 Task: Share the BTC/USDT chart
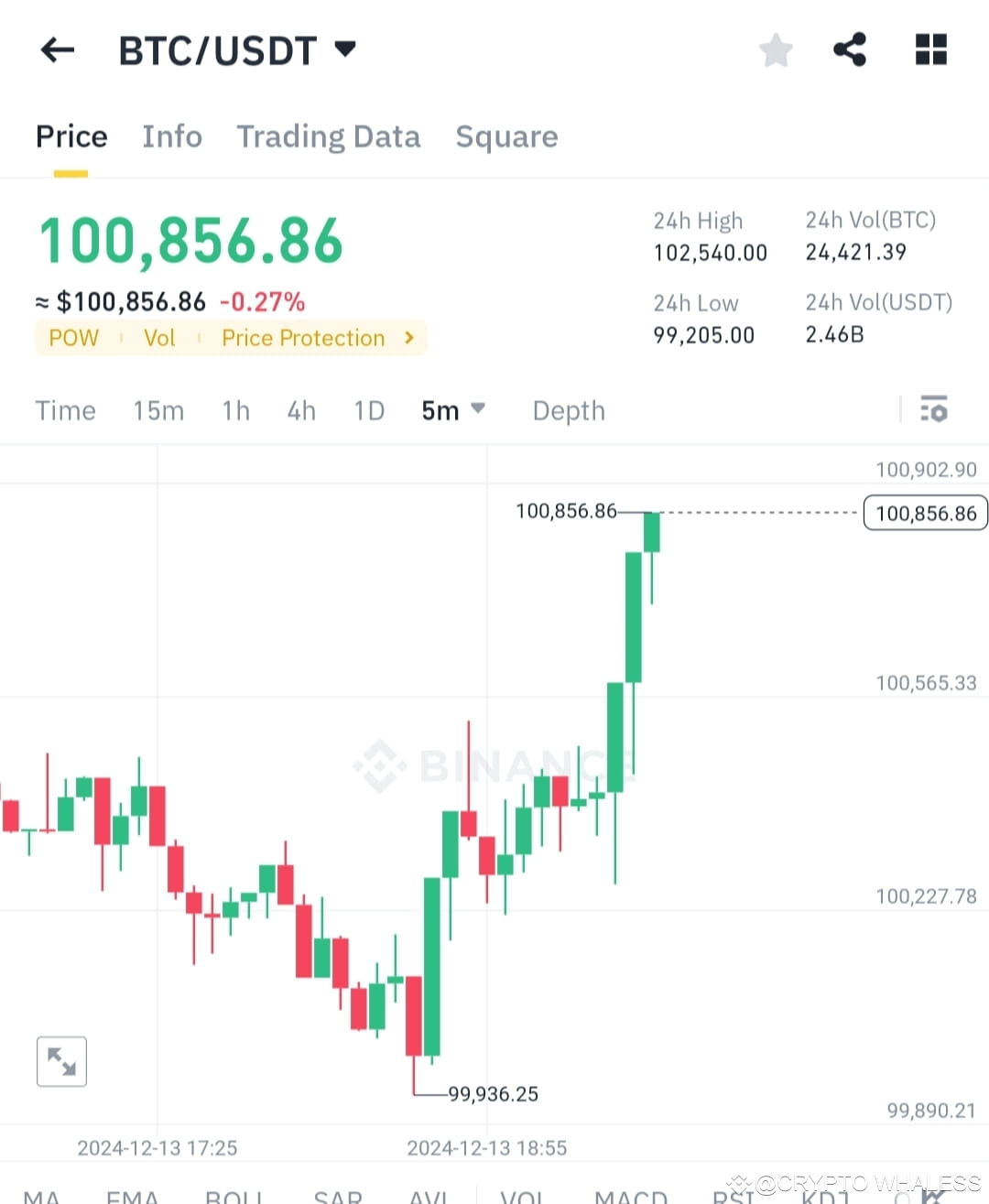click(x=849, y=50)
